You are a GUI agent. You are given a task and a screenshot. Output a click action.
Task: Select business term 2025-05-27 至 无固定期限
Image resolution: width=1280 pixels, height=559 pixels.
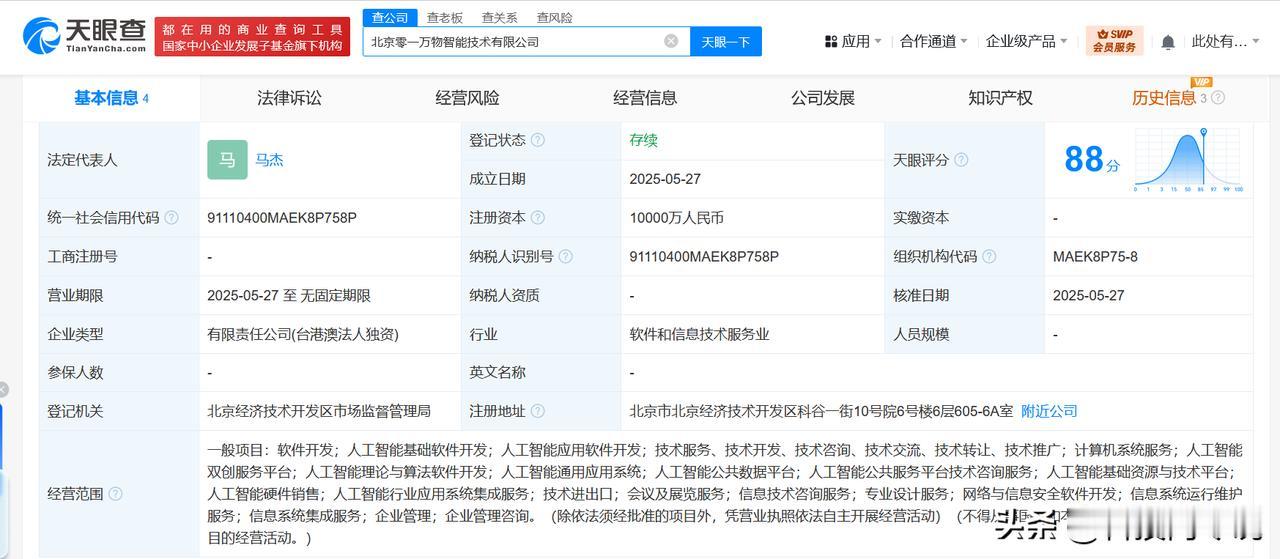pos(289,295)
